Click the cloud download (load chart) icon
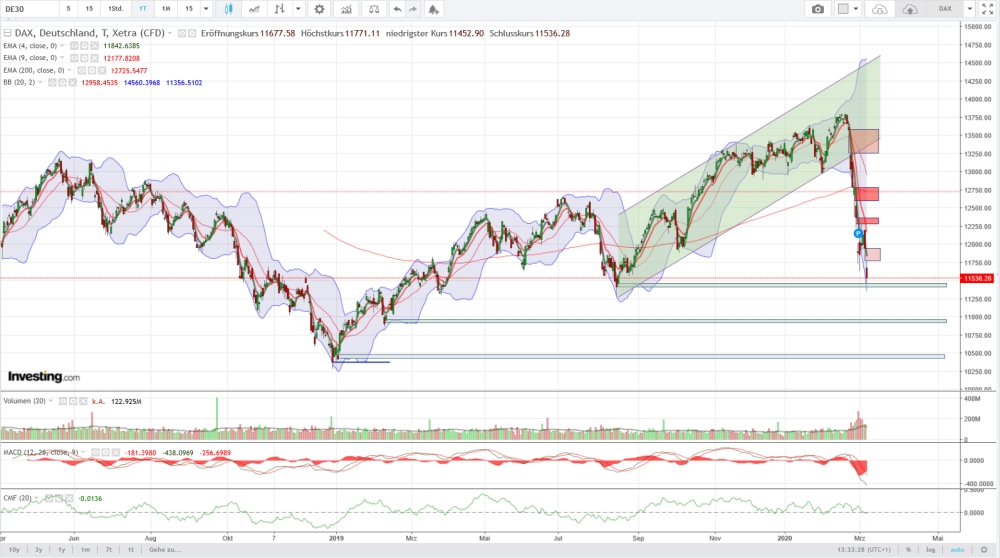This screenshot has height=558, width=1000. 879,9
